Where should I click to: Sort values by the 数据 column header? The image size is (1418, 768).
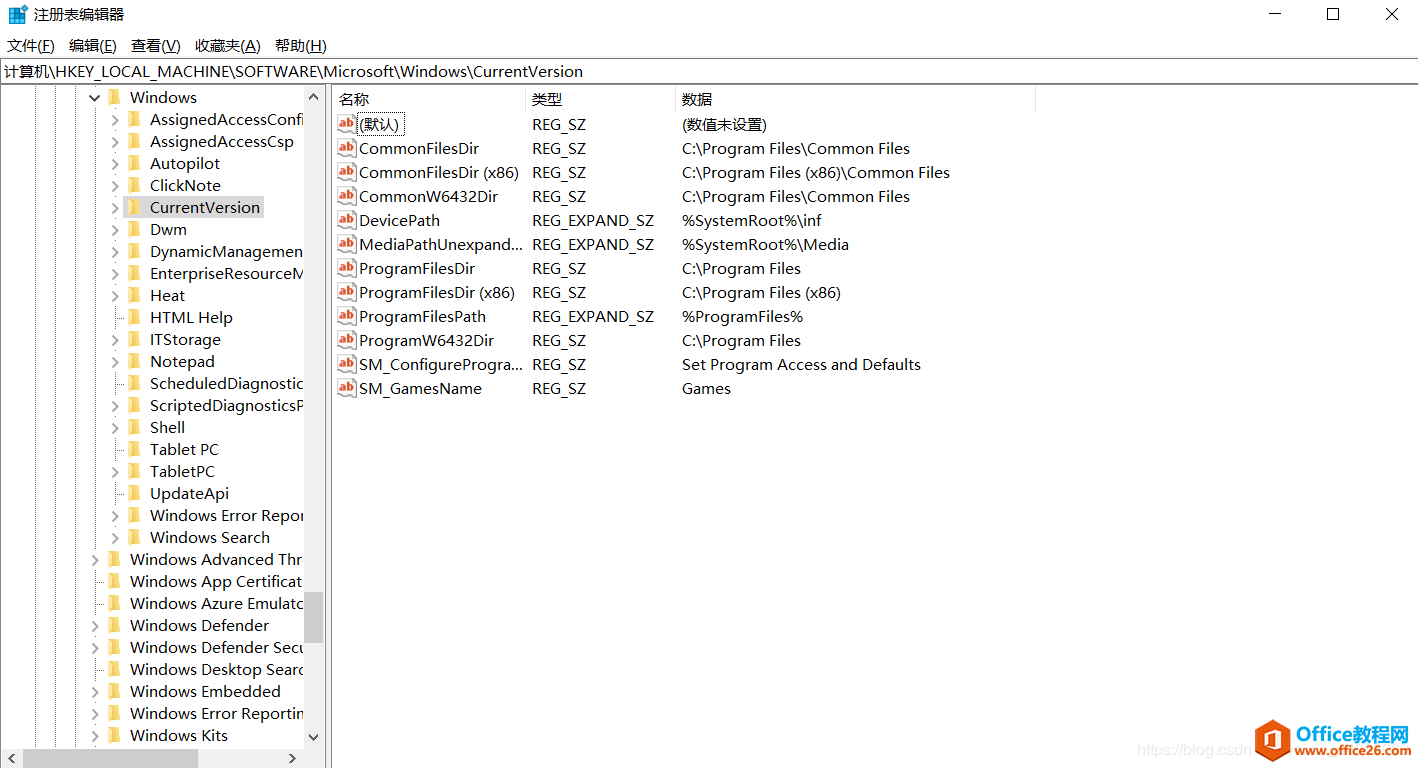click(x=855, y=99)
